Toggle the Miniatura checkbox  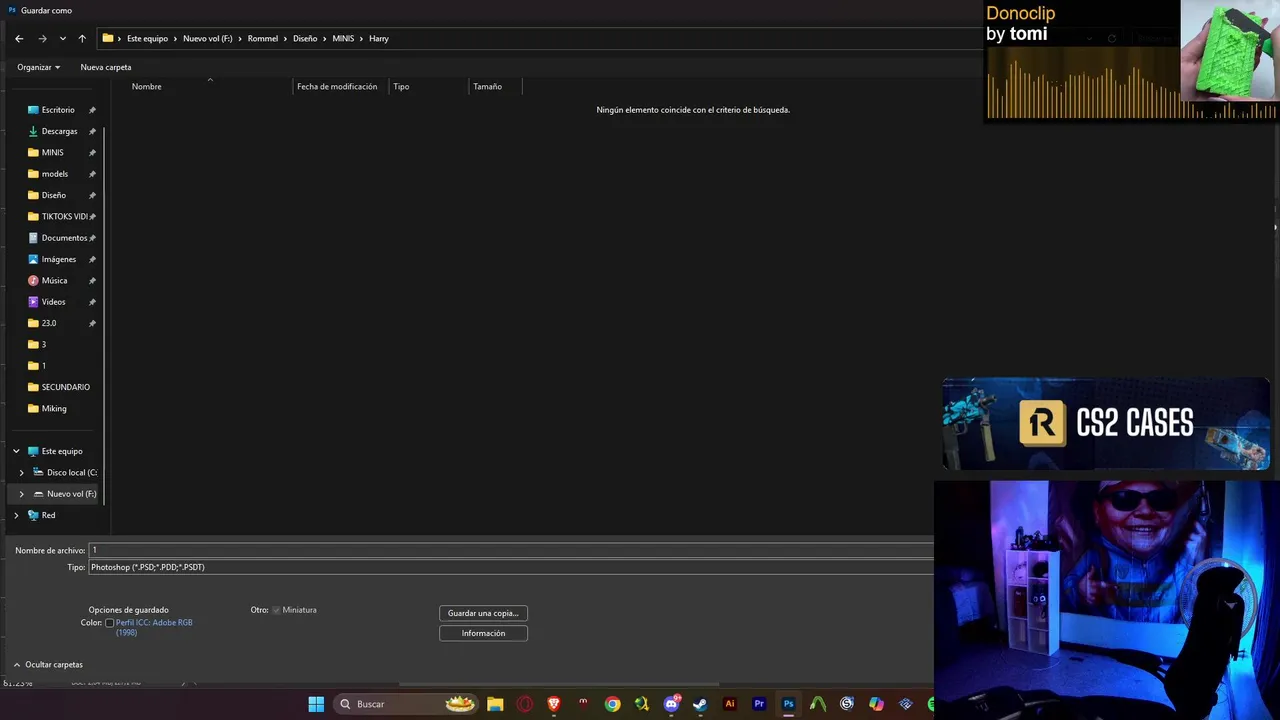(x=276, y=610)
